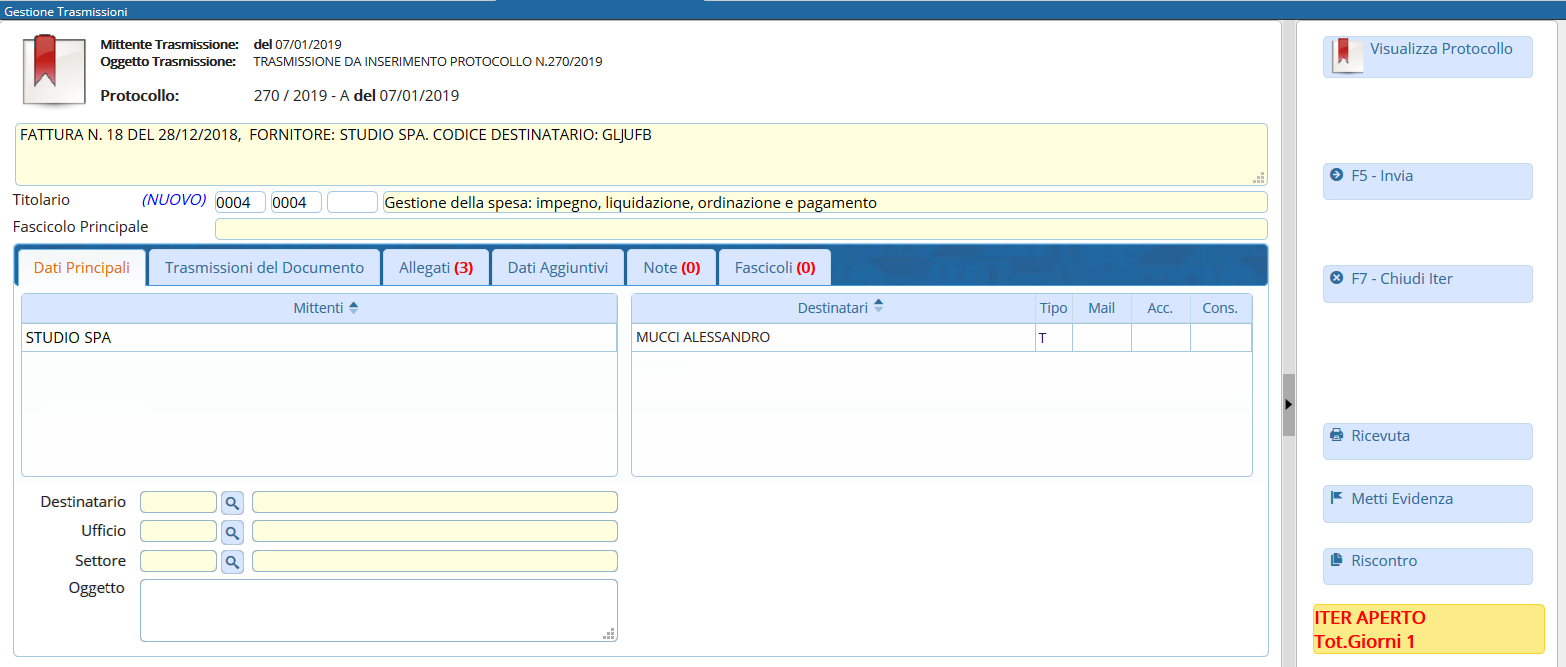Collapse the side panel using the arrow handle
The width and height of the screenshot is (1566, 667).
click(1288, 404)
